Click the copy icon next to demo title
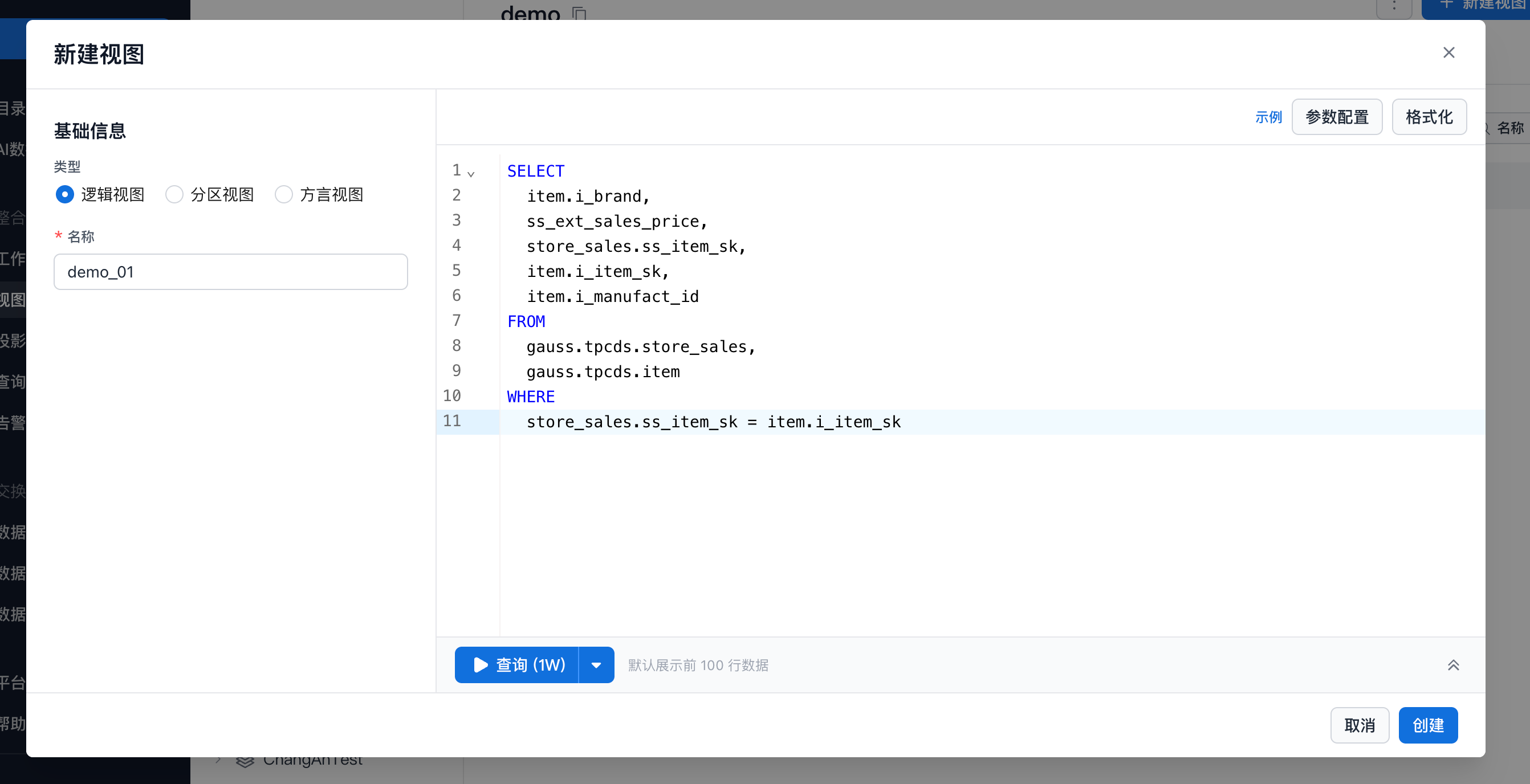Viewport: 1530px width, 784px height. (579, 12)
